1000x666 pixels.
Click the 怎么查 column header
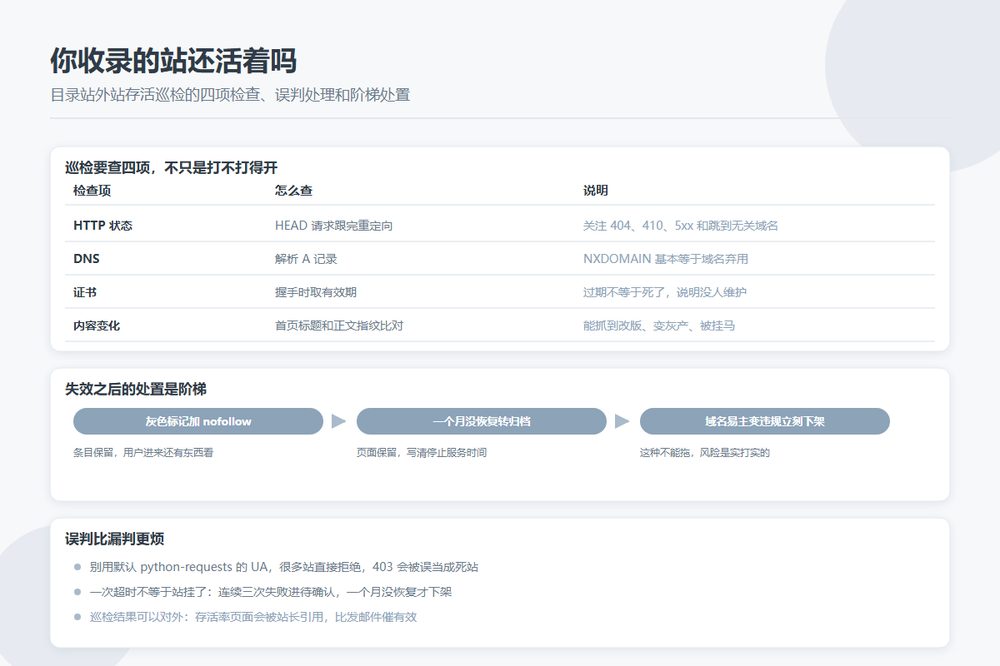(293, 190)
